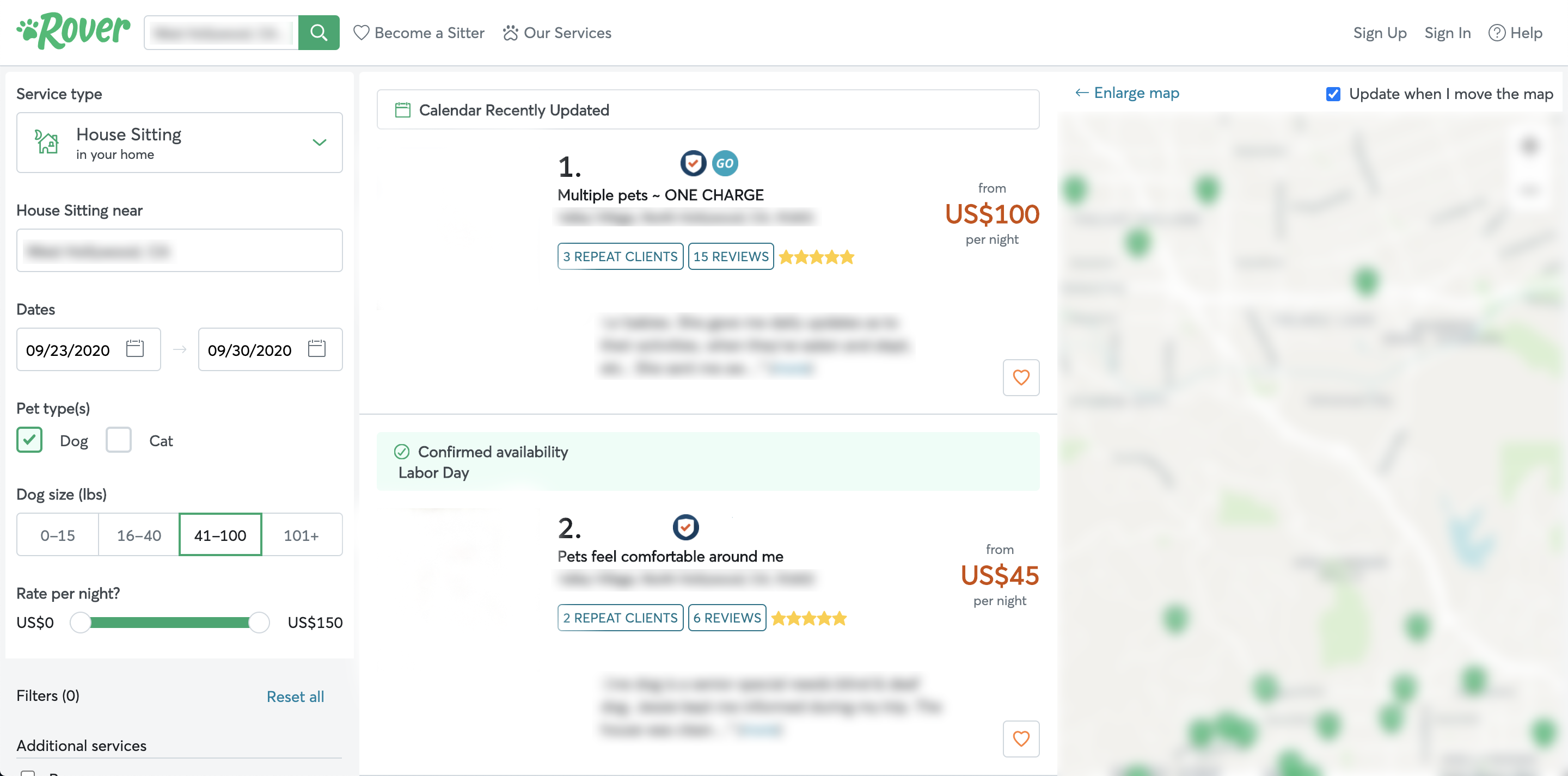Viewport: 1568px width, 776px height.
Task: Click the RoverGO badge on first sitter
Action: pos(724,164)
